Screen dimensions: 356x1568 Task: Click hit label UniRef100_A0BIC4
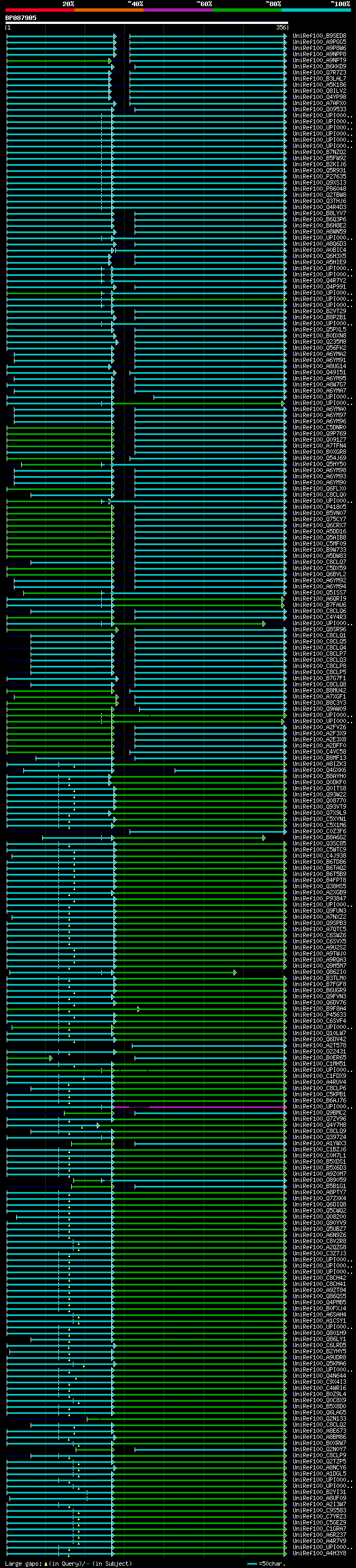click(319, 250)
